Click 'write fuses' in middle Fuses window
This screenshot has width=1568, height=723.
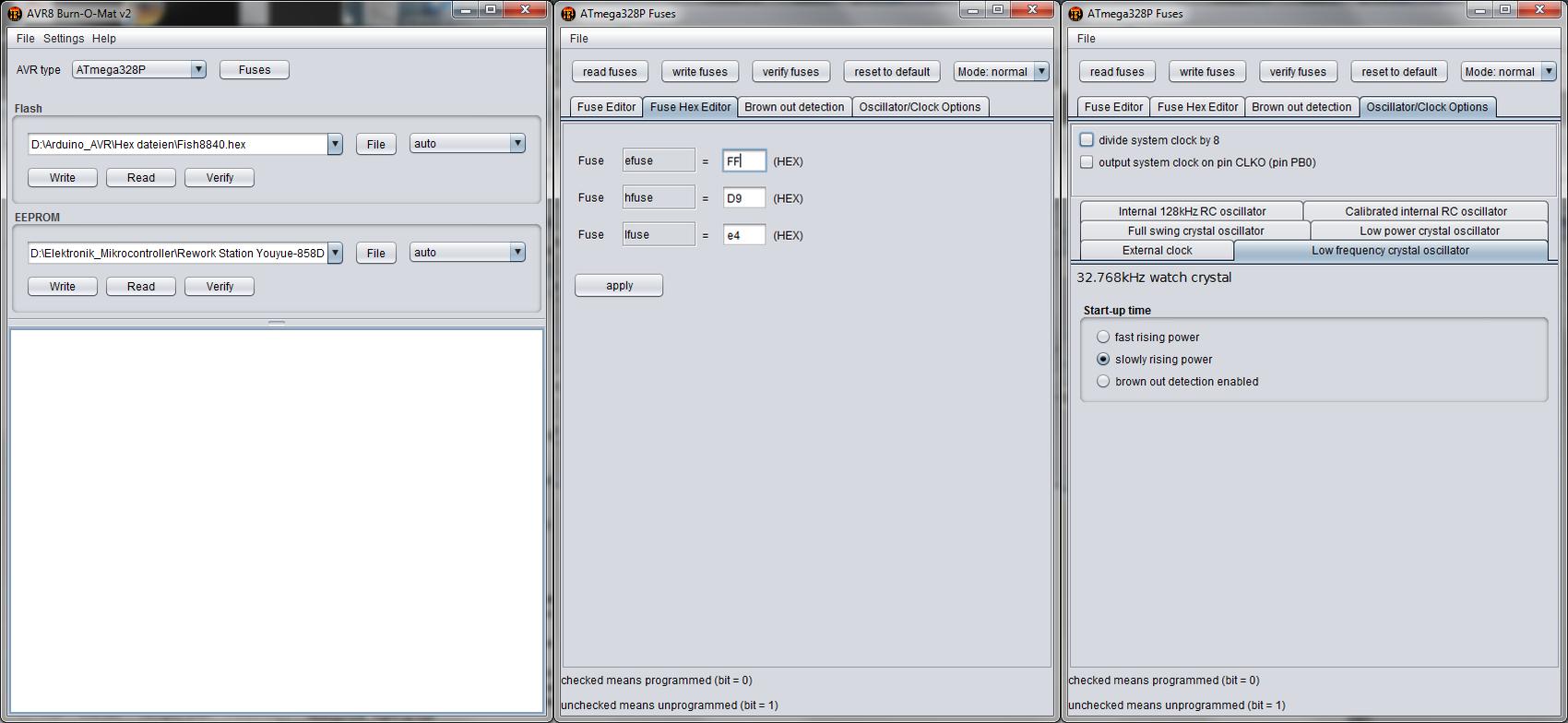pos(700,71)
